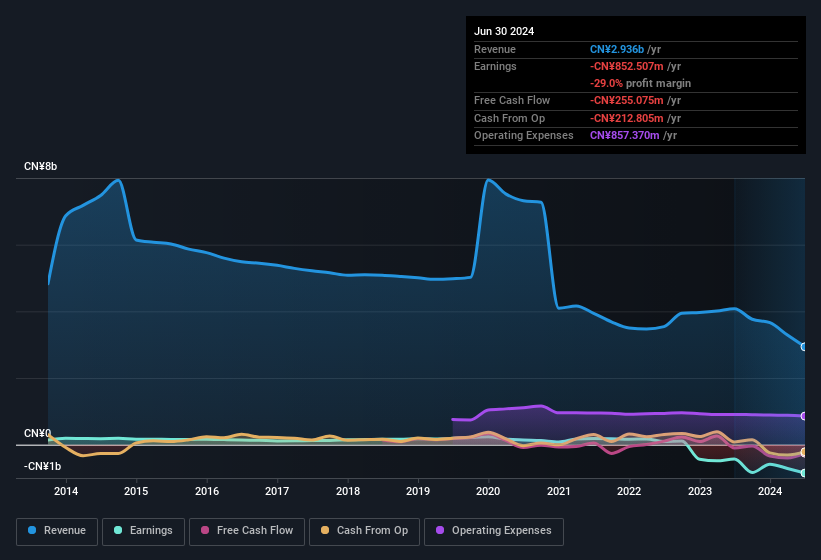This screenshot has width=821, height=560.
Task: Click the -CN¥852.507m earnings value
Action: [627, 66]
